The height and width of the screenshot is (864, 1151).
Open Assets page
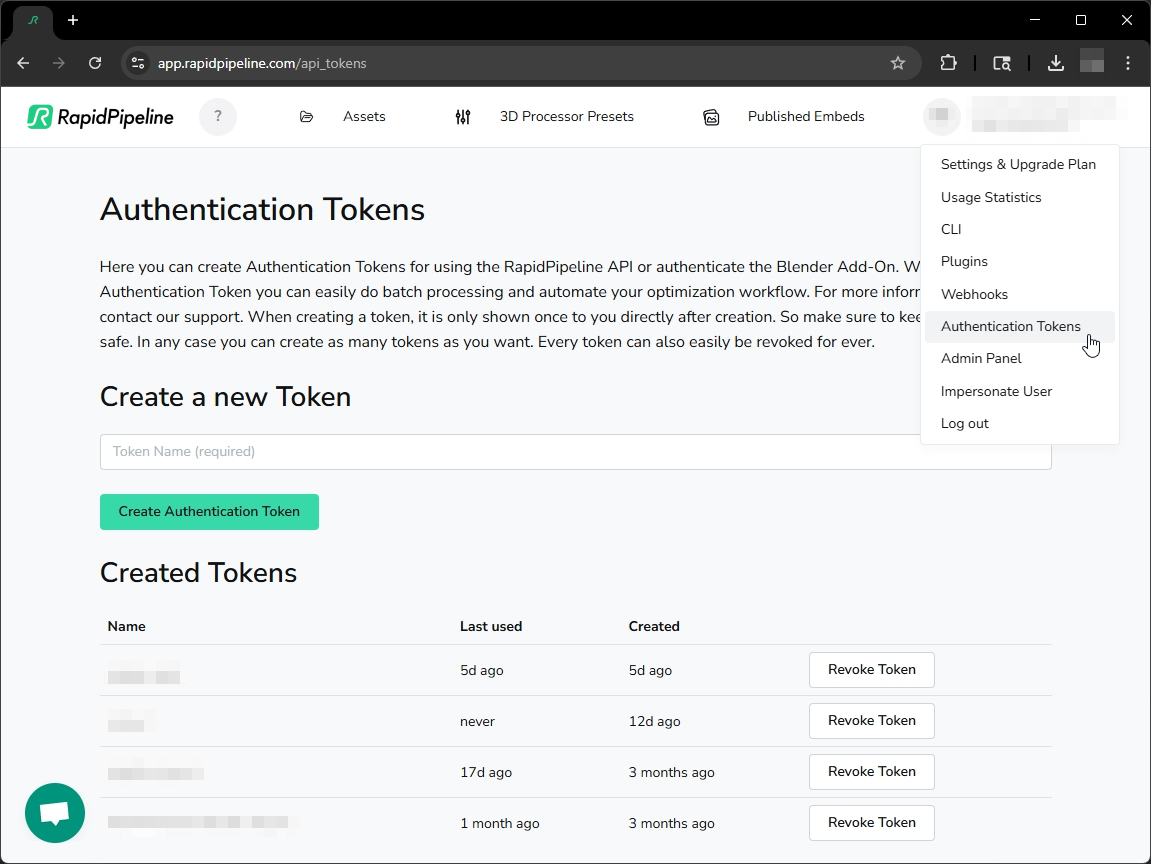coord(364,117)
